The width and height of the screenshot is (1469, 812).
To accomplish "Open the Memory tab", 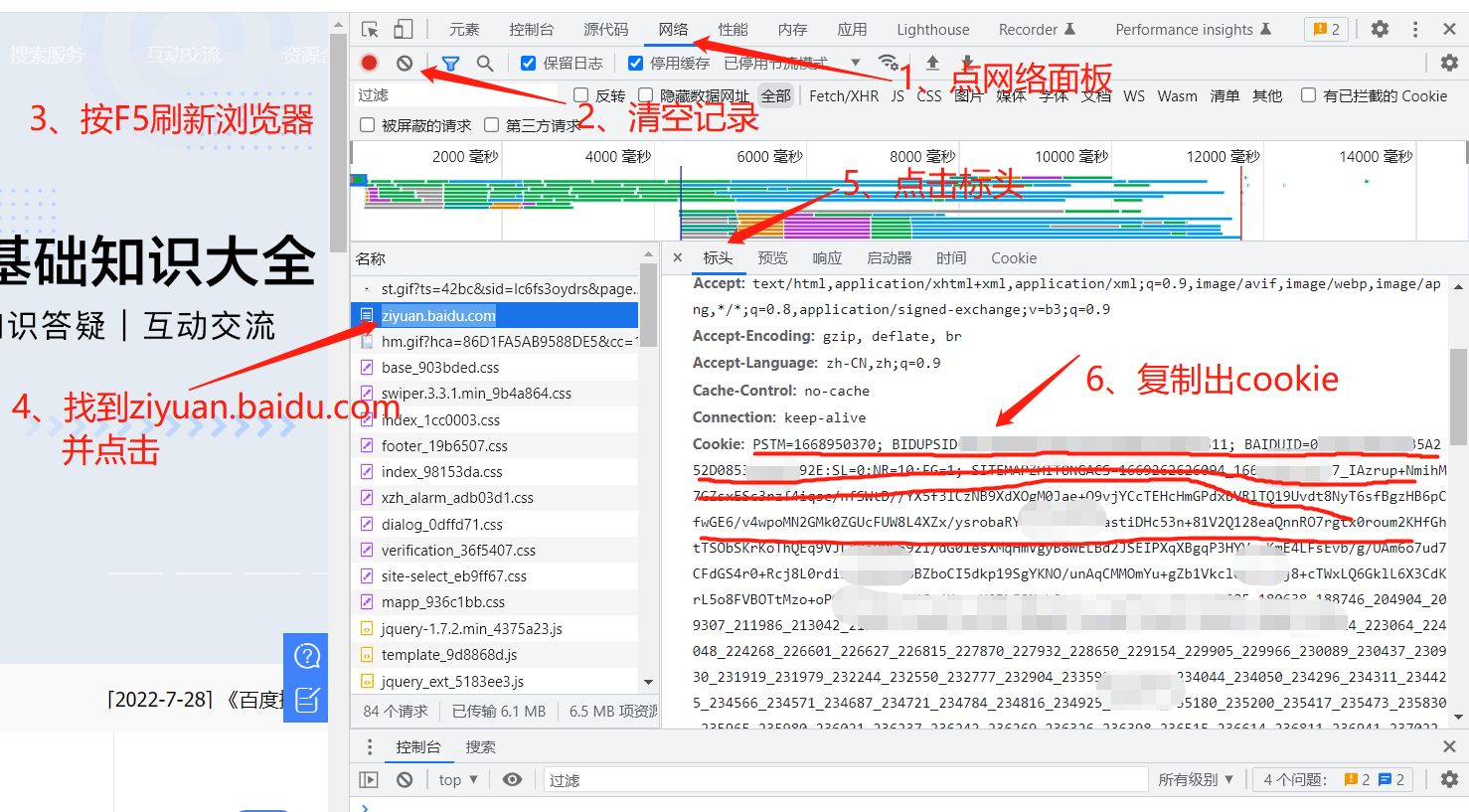I will [x=793, y=30].
